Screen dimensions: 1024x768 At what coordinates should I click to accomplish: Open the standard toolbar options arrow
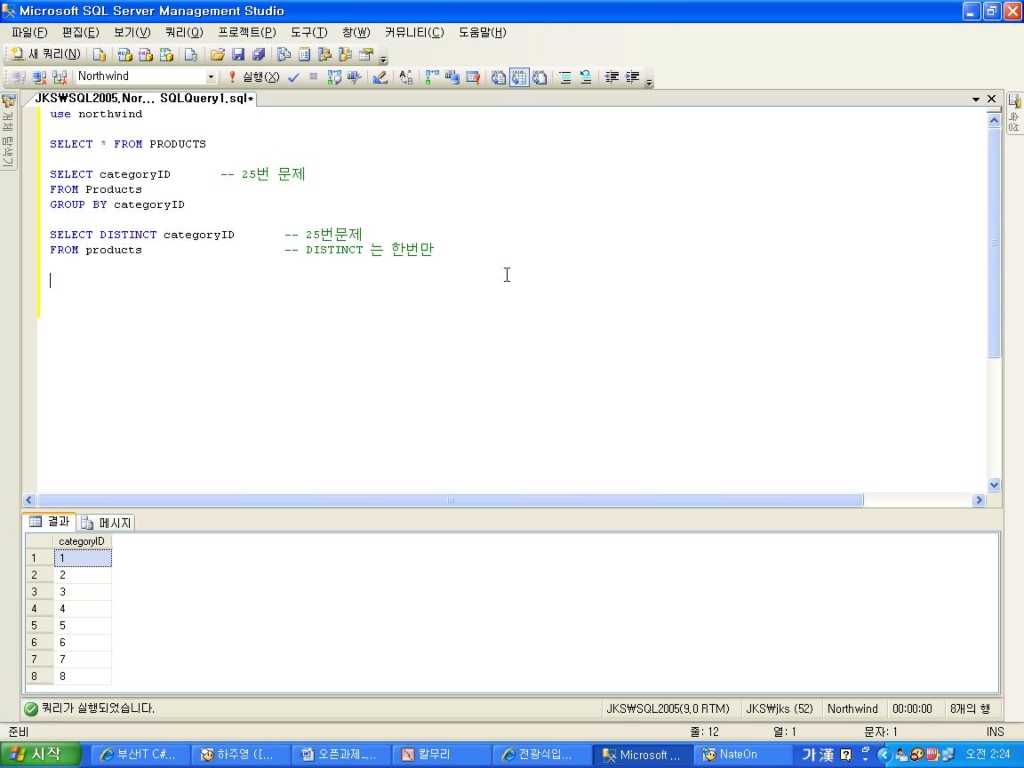coord(383,57)
